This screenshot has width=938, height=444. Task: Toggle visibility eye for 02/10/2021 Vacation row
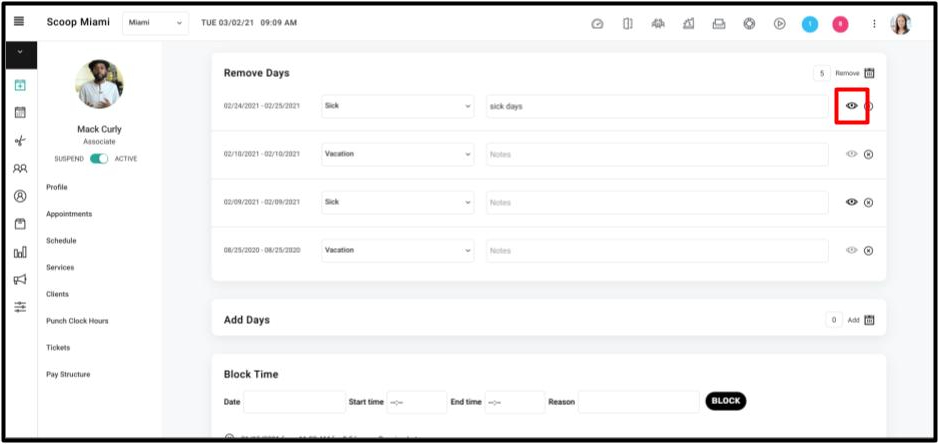[851, 154]
